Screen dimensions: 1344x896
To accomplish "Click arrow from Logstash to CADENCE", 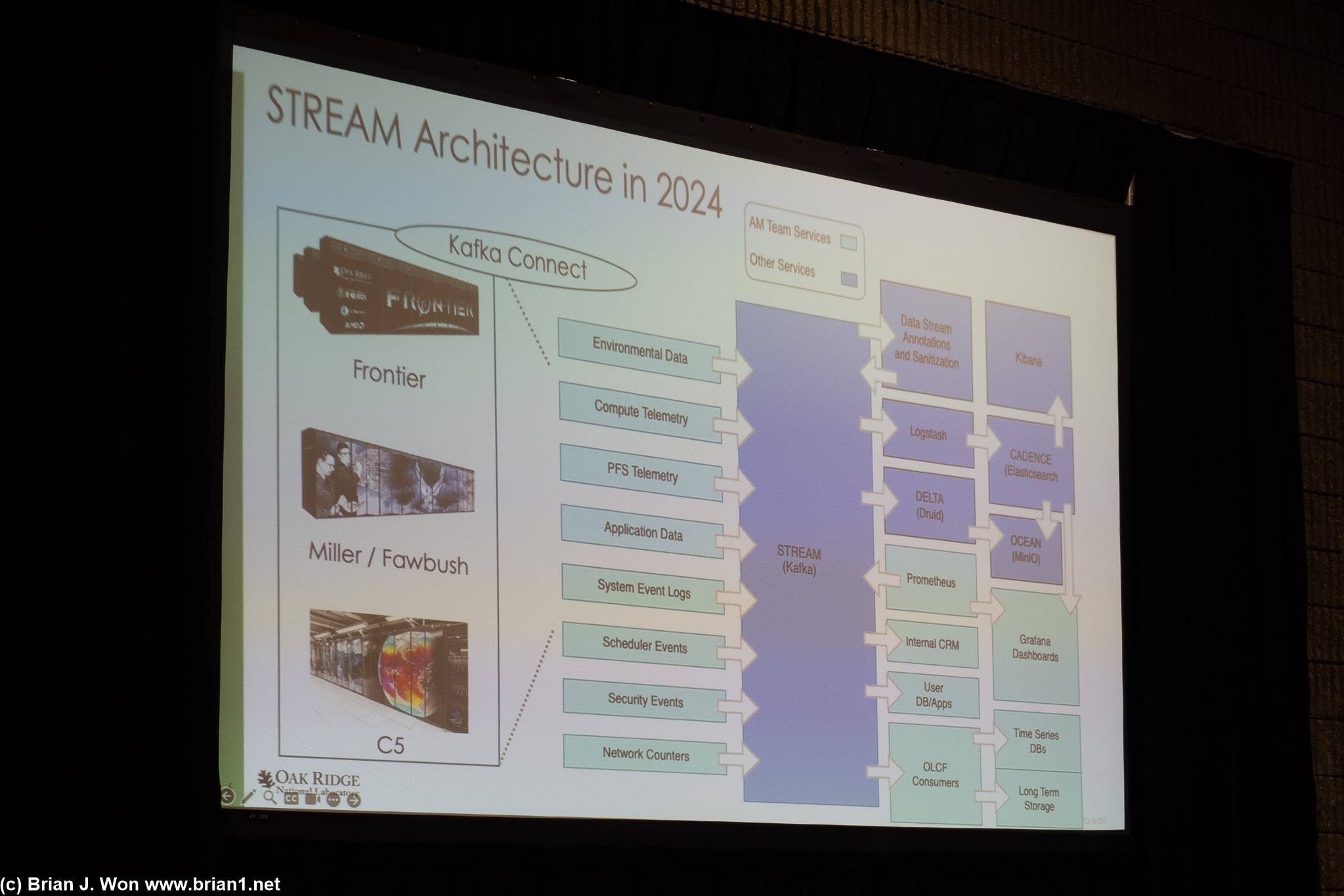I will (983, 442).
